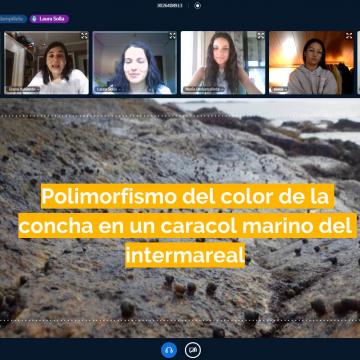
Task: Enable webcam sharing with the camera button
Action: (x=193, y=350)
